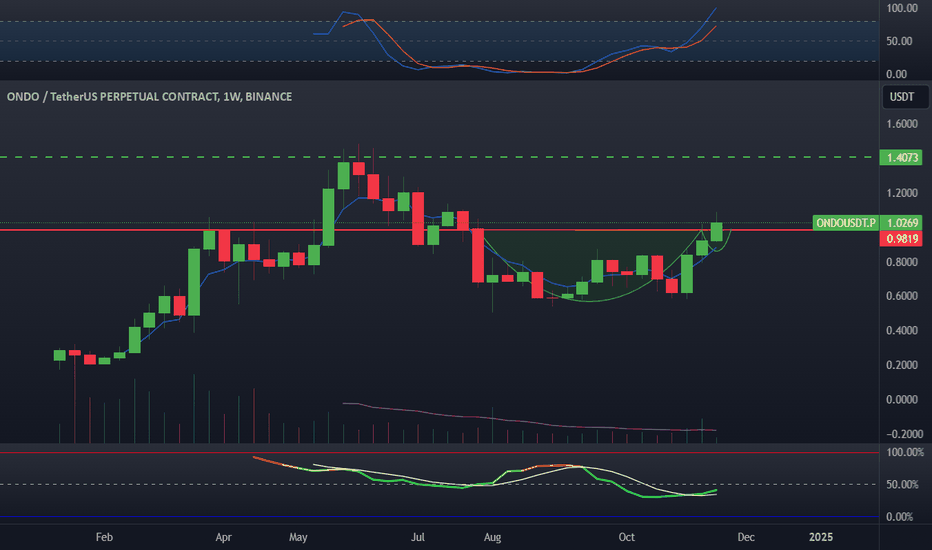Select the Jul label on time axis
This screenshot has height=550, width=932.
(x=418, y=537)
